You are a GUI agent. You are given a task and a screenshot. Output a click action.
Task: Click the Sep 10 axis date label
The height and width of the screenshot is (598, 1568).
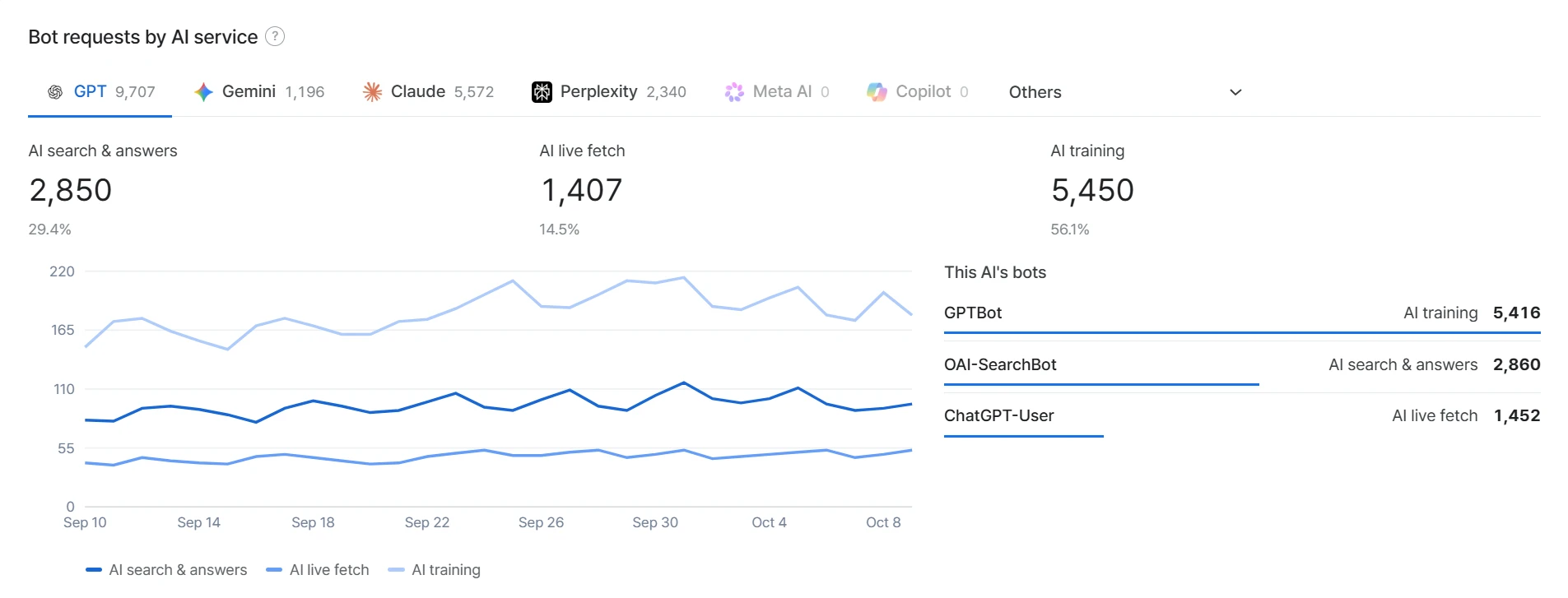85,522
